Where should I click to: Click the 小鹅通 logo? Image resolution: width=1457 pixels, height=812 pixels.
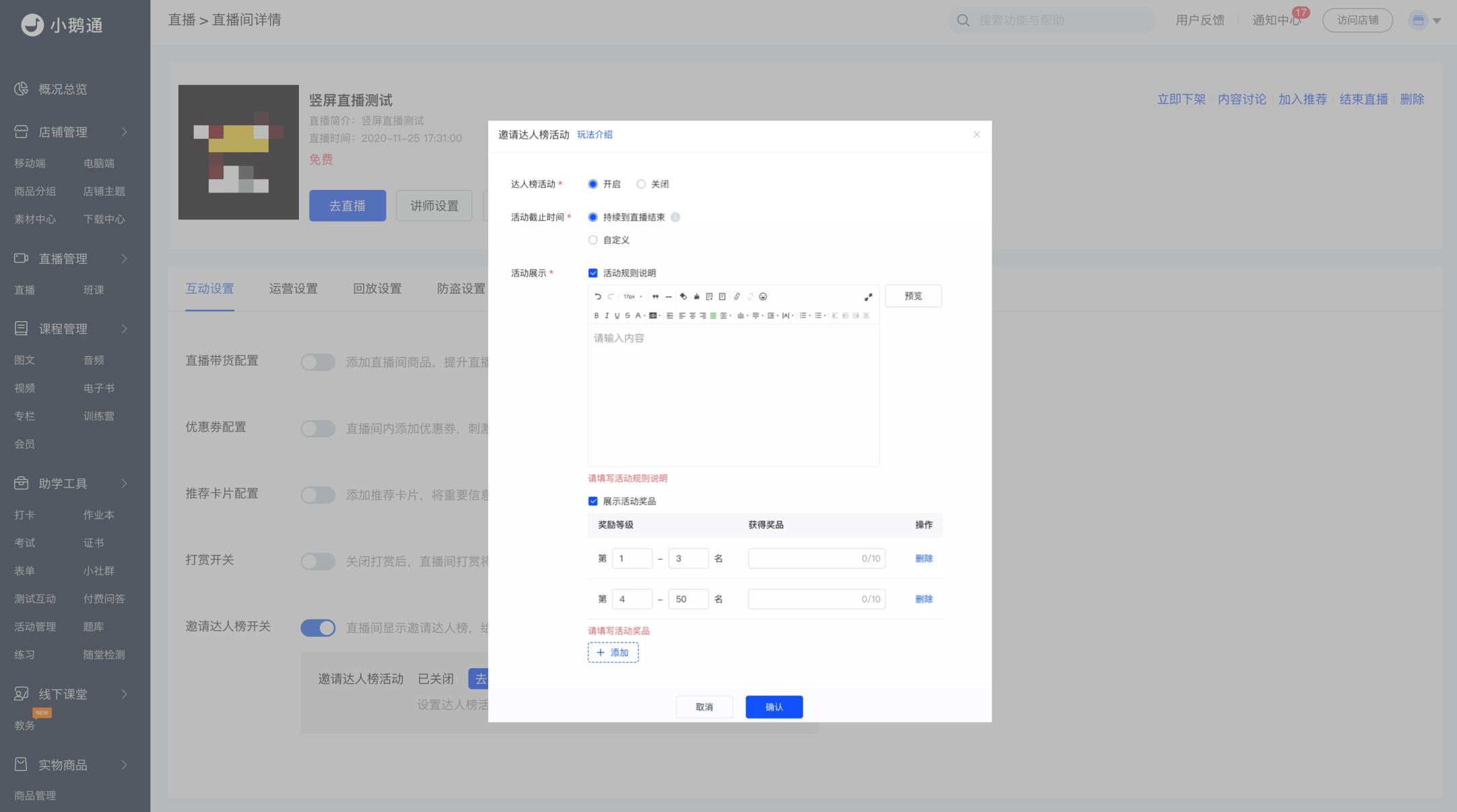click(61, 25)
